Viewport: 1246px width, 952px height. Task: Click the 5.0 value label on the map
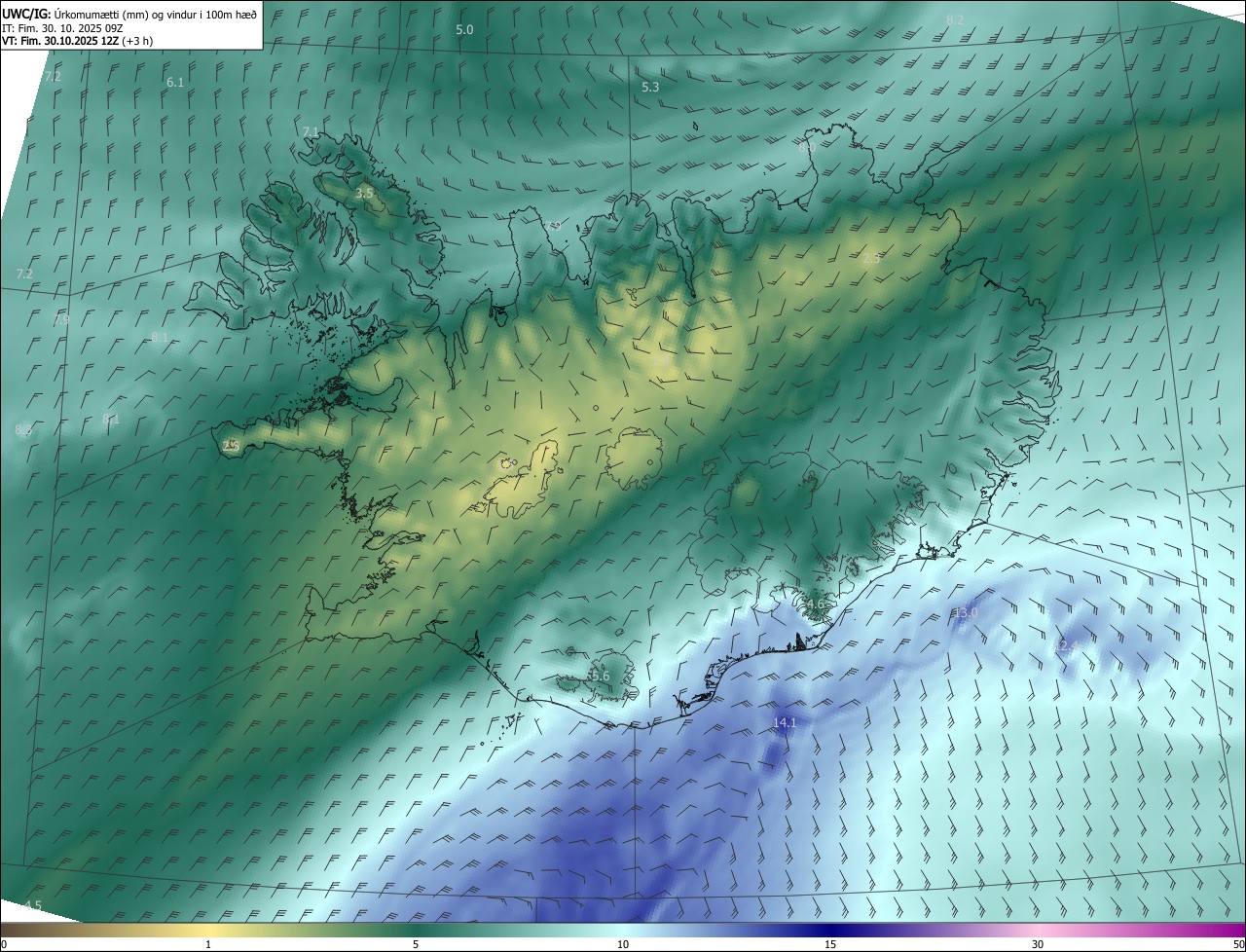point(464,30)
